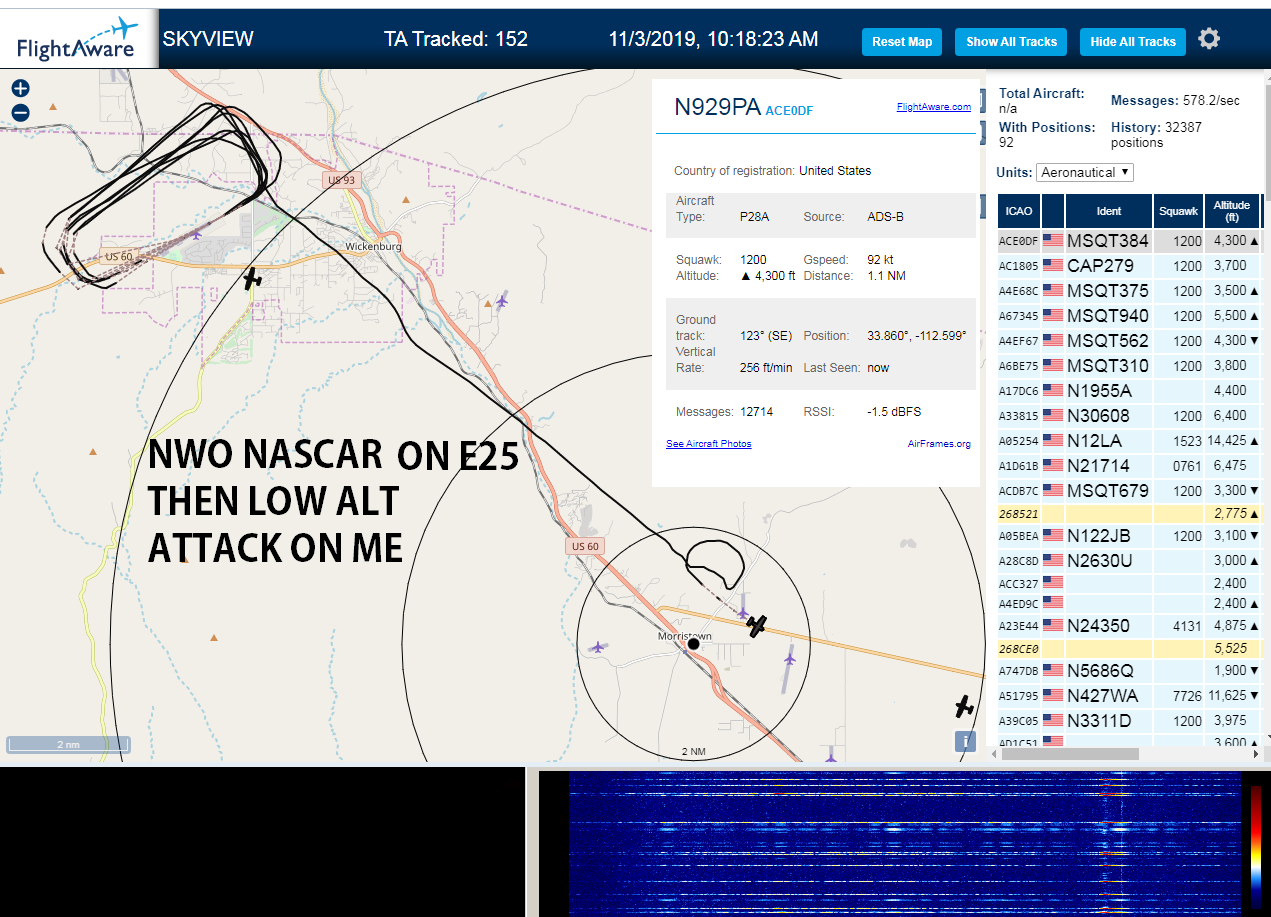
Task: Select the N122JB aircraft row
Action: coord(1130,536)
